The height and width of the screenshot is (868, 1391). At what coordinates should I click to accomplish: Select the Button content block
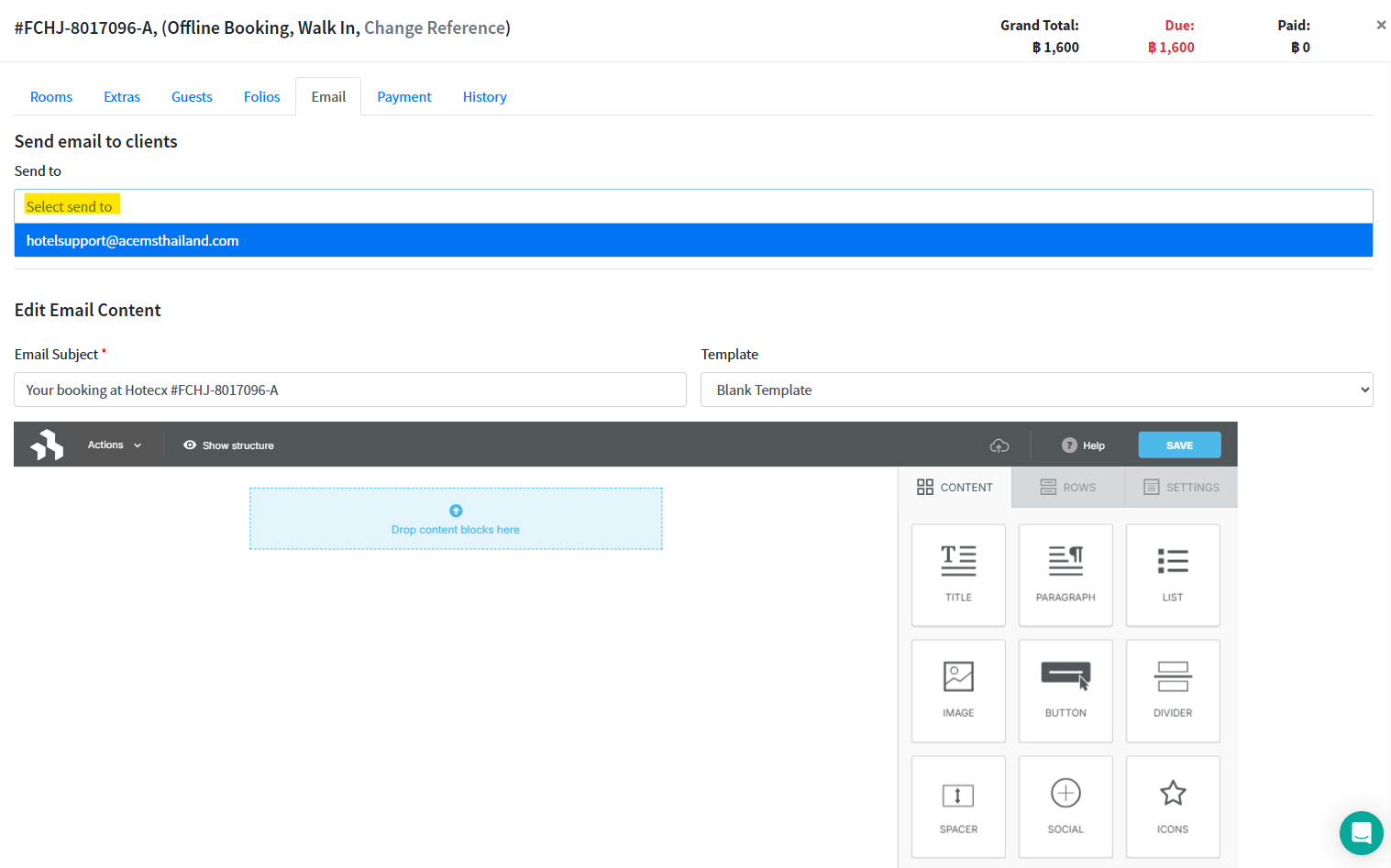coord(1065,690)
